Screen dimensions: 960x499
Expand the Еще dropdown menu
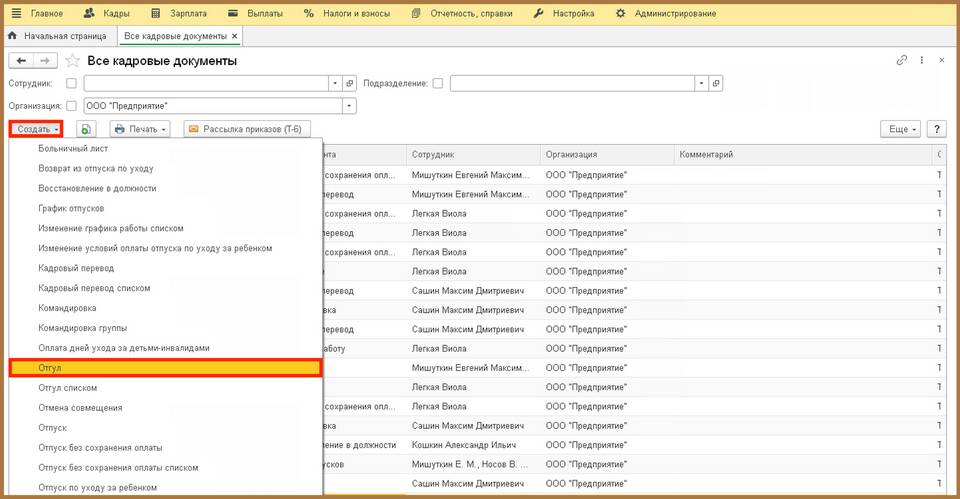900,129
